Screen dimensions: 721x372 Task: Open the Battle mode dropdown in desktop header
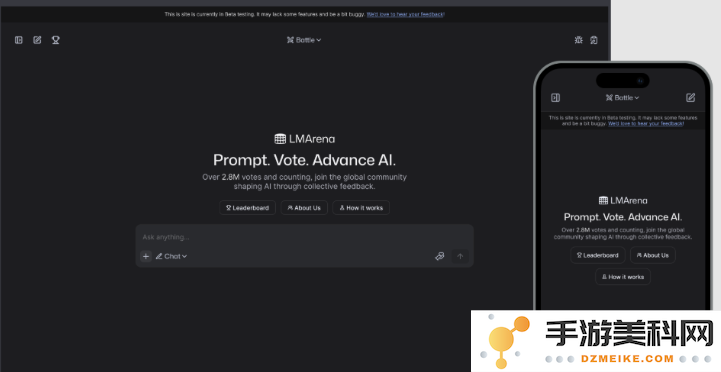click(x=304, y=40)
